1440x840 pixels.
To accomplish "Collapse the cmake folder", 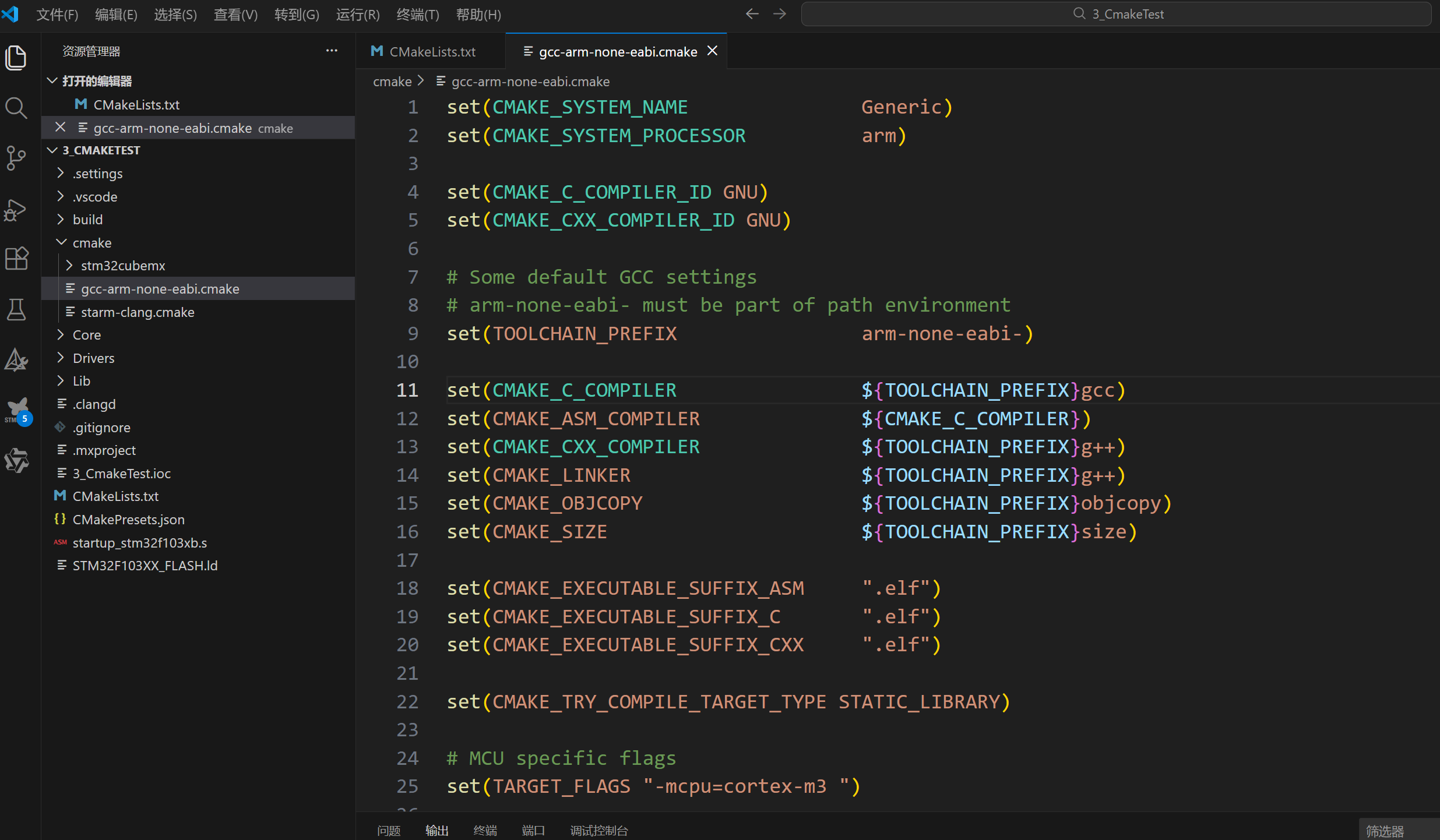I will tap(61, 242).
